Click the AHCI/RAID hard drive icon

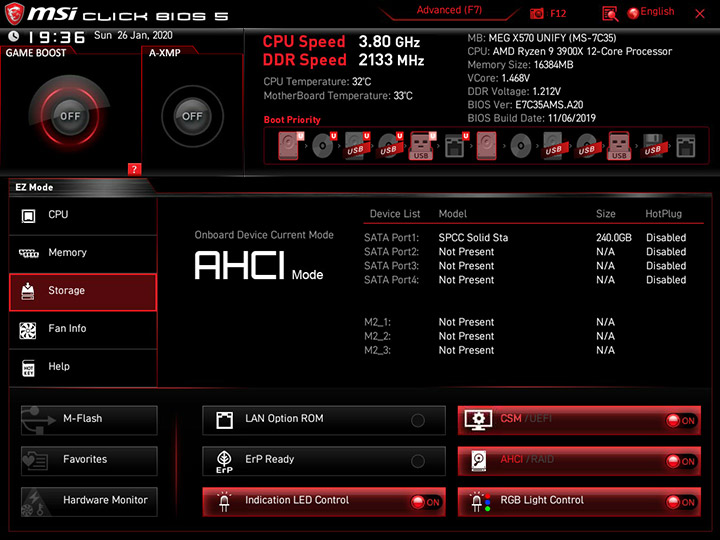478,461
